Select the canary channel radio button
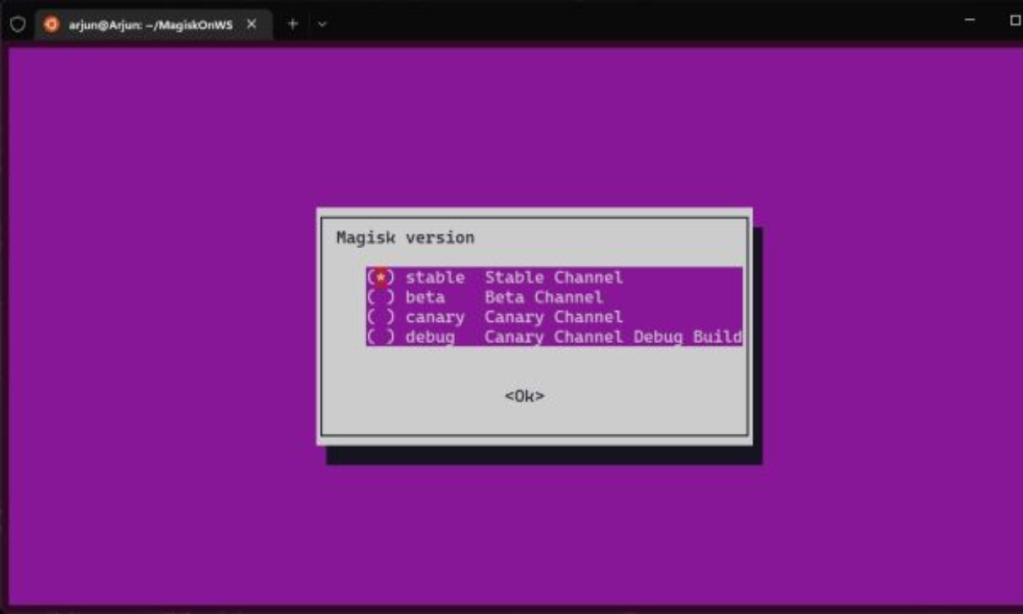The width and height of the screenshot is (1023, 614). tap(381, 317)
